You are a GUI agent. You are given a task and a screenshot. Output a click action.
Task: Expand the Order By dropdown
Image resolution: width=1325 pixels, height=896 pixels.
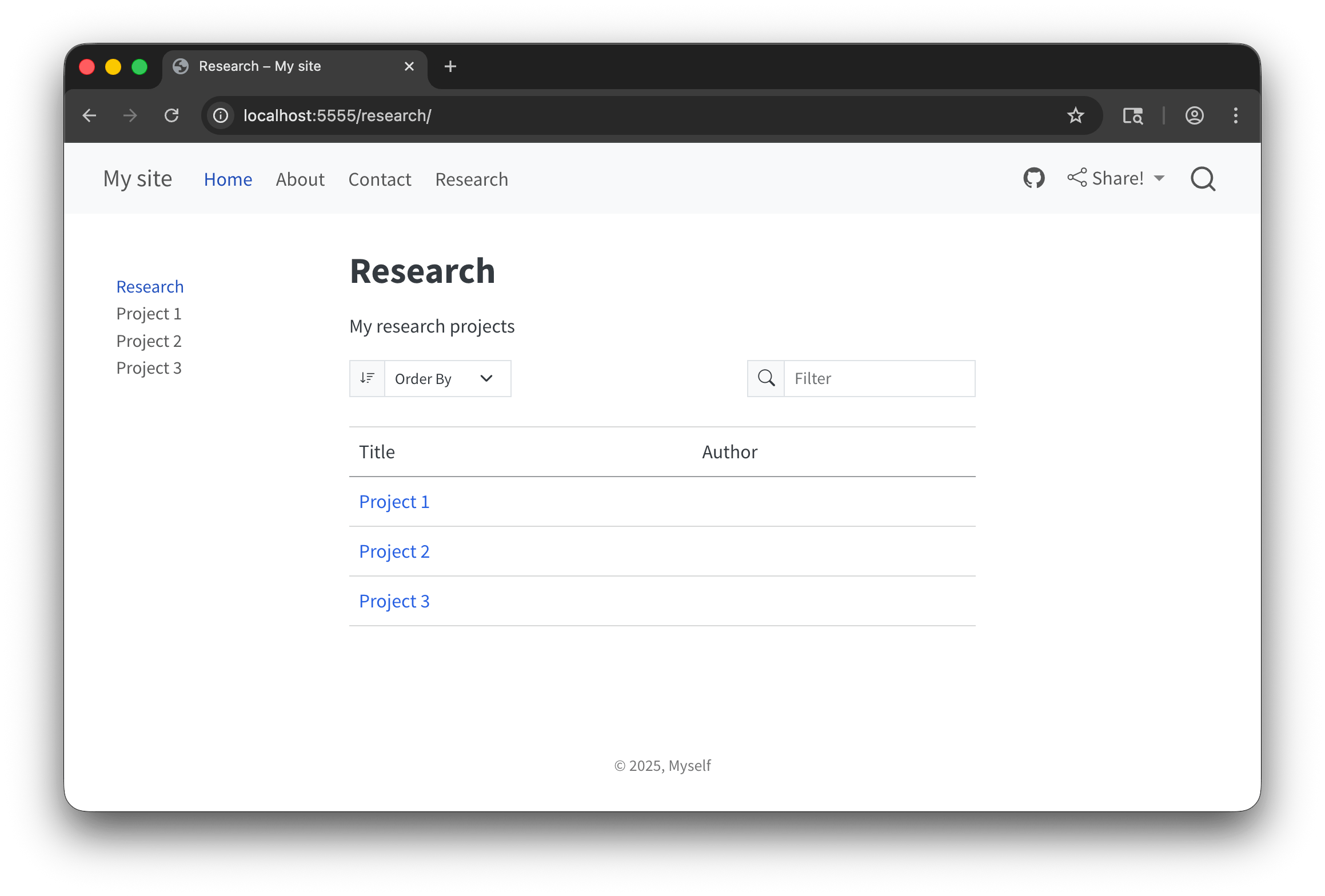(x=447, y=378)
